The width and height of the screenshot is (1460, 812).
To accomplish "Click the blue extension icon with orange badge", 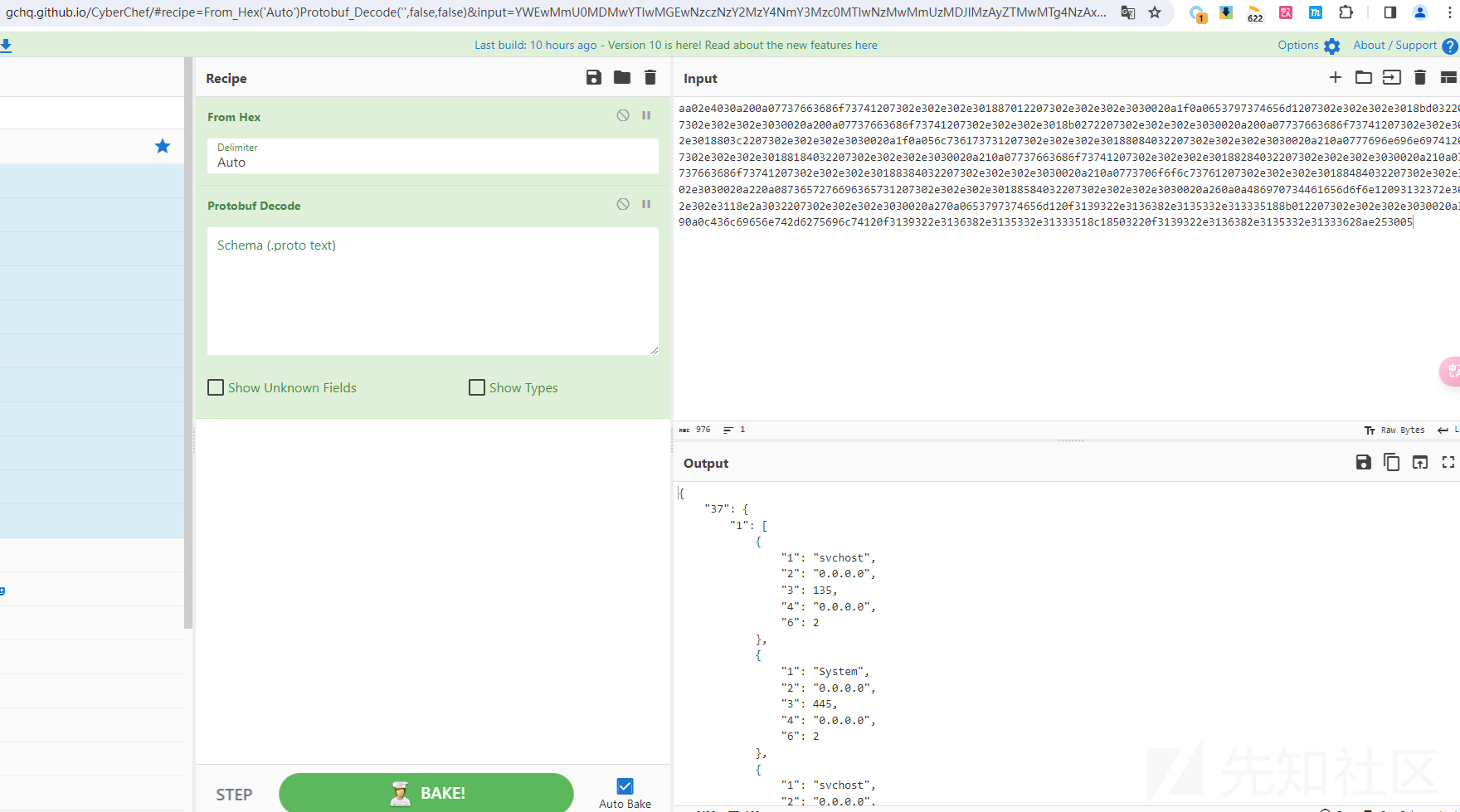I will 1196,13.
